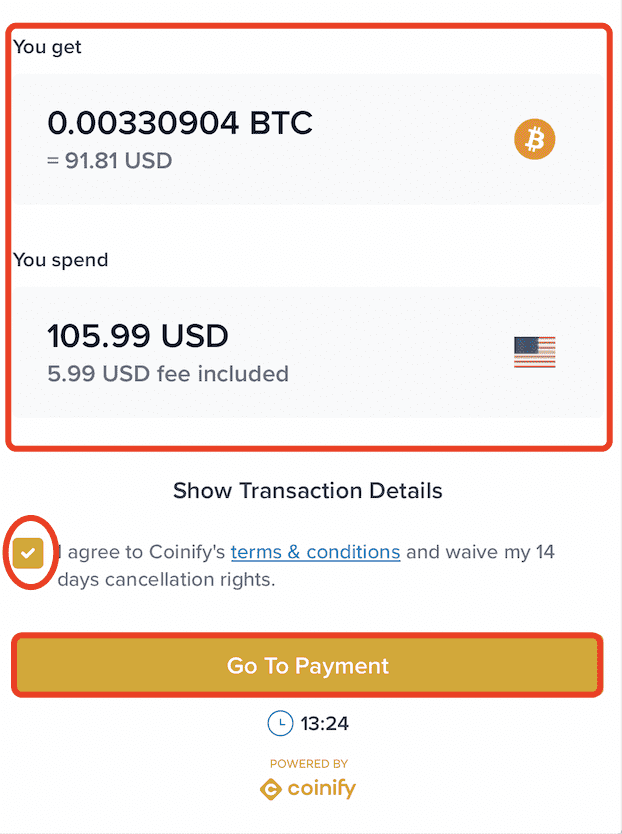Click the You get label
622x834 pixels.
pos(47,47)
